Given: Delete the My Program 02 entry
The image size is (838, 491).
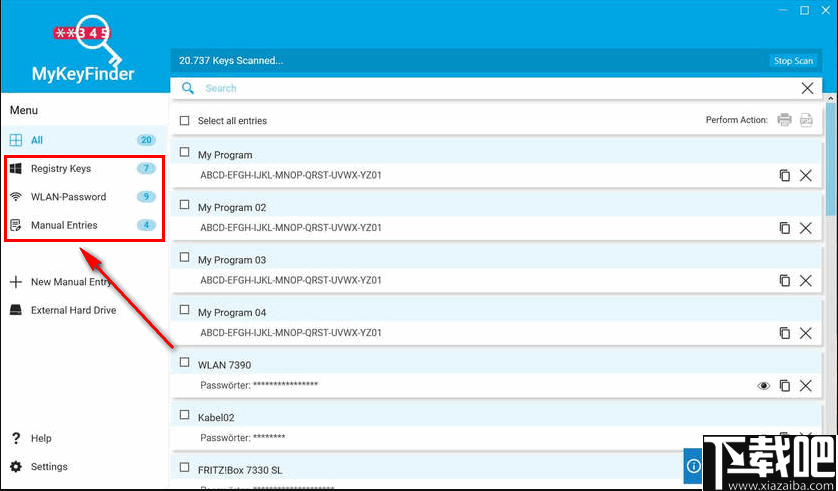Looking at the screenshot, I should pyautogui.click(x=806, y=228).
